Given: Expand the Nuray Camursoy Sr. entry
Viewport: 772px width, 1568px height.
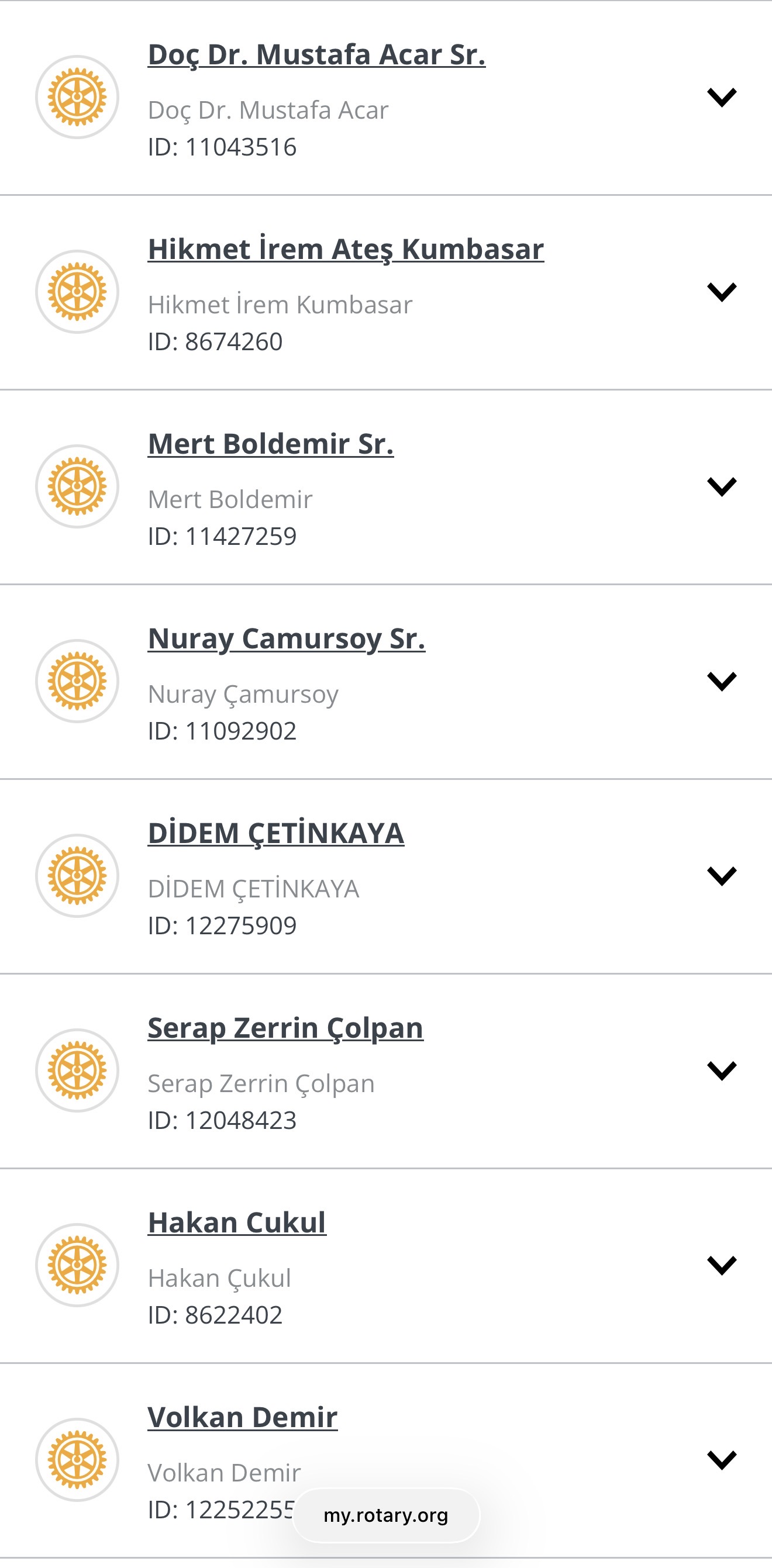Looking at the screenshot, I should (722, 681).
